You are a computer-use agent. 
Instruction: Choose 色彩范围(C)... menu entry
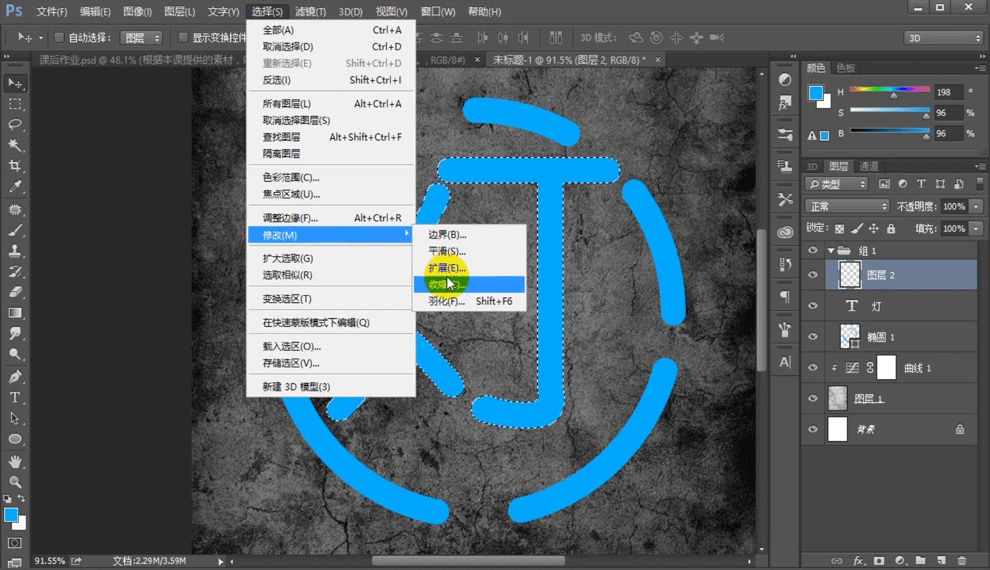331,177
